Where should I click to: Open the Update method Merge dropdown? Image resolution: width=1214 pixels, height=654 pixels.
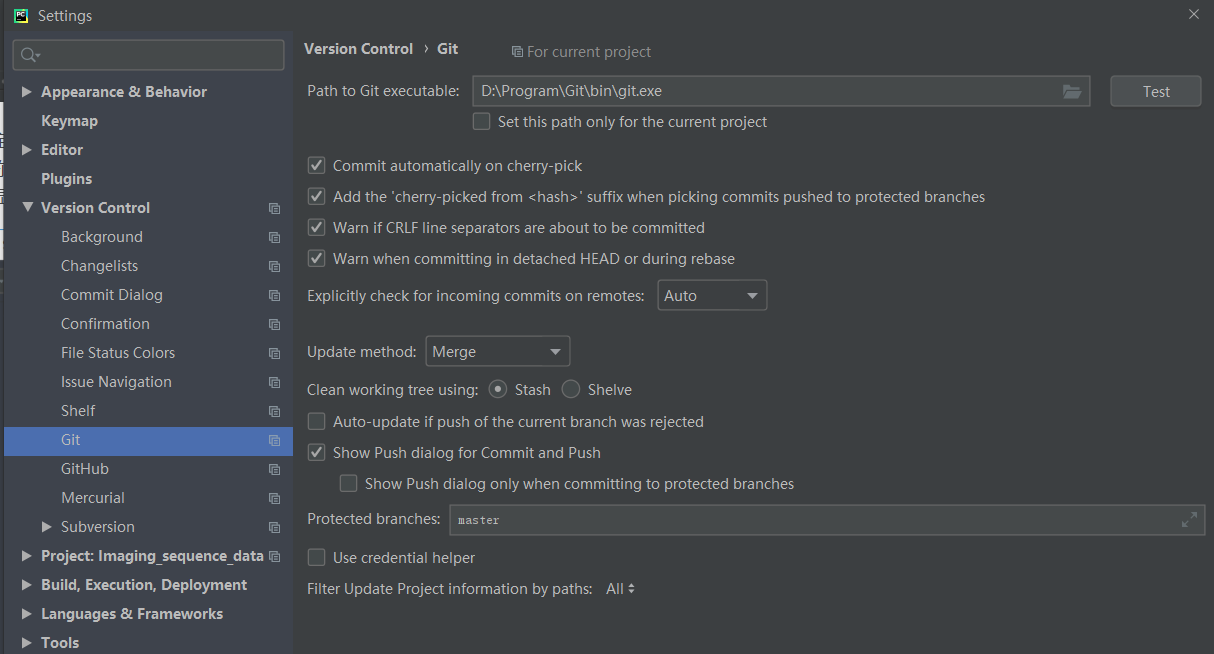click(x=498, y=352)
